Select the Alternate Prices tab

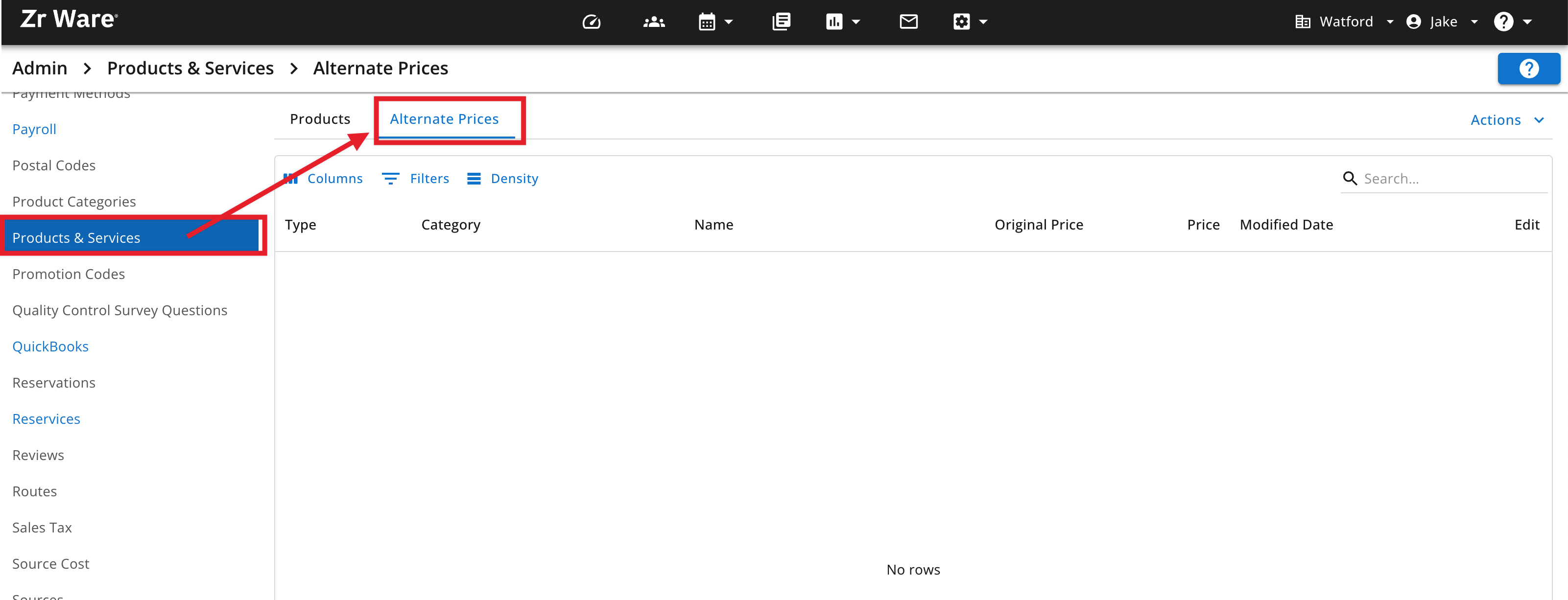pos(444,118)
